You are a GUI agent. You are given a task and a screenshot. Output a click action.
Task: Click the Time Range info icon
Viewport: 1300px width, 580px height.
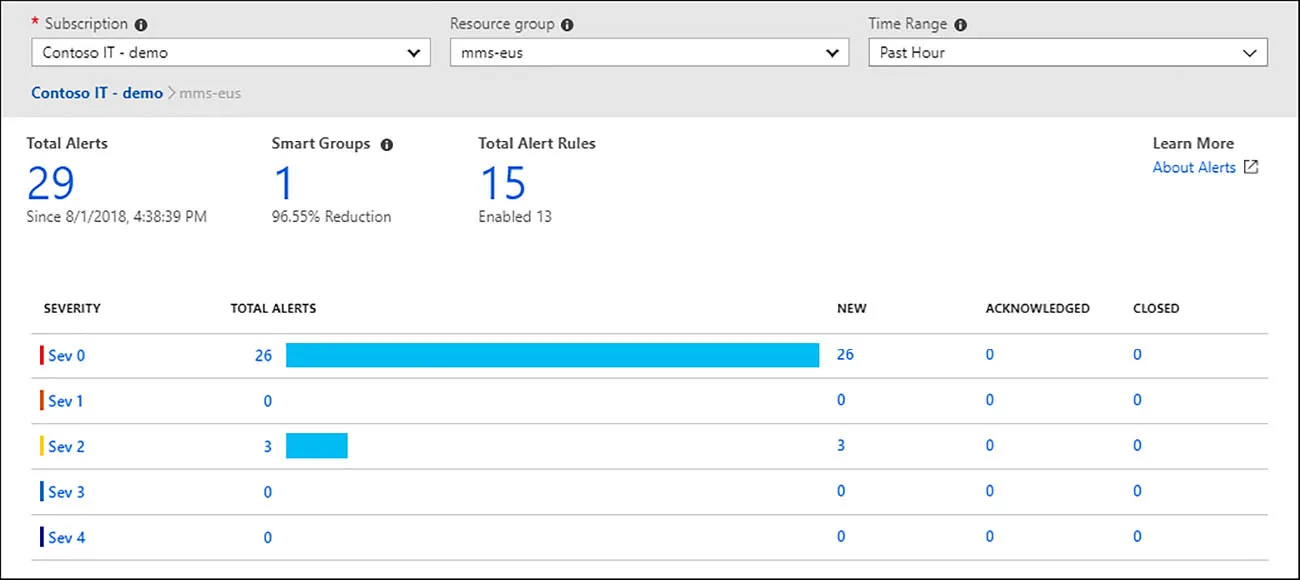coord(961,23)
